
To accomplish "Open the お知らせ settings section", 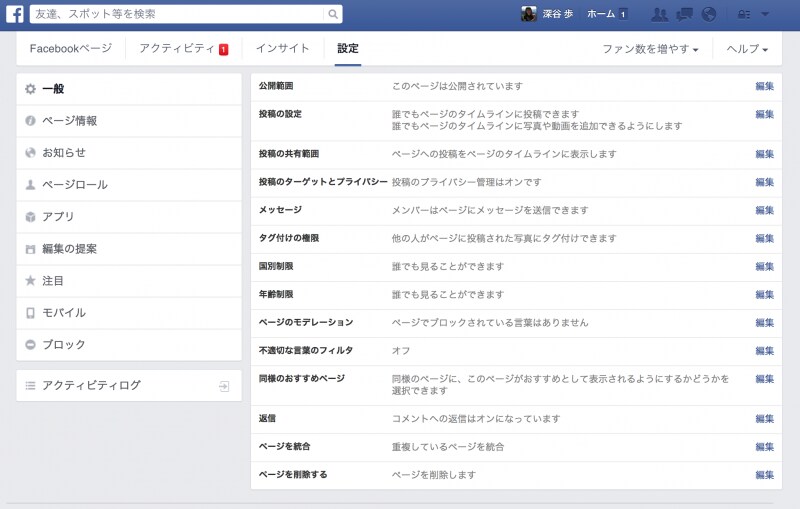I will [x=129, y=152].
